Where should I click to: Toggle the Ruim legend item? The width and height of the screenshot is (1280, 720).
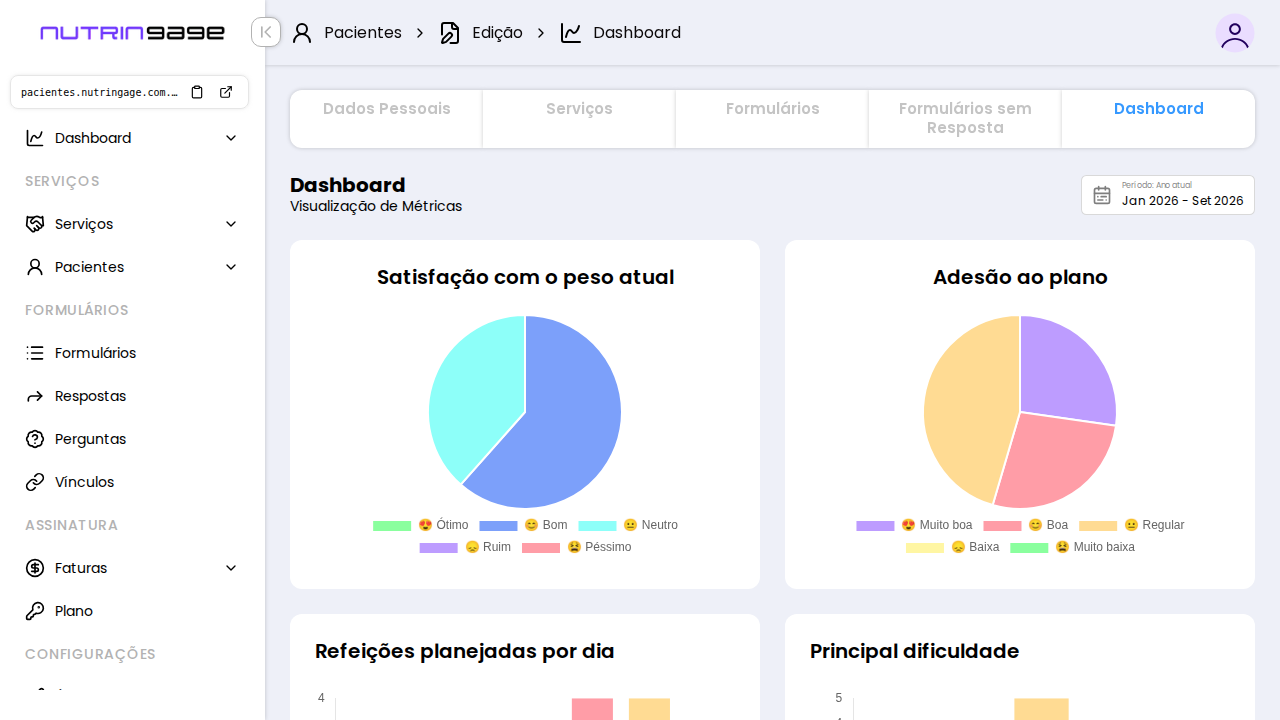[465, 547]
